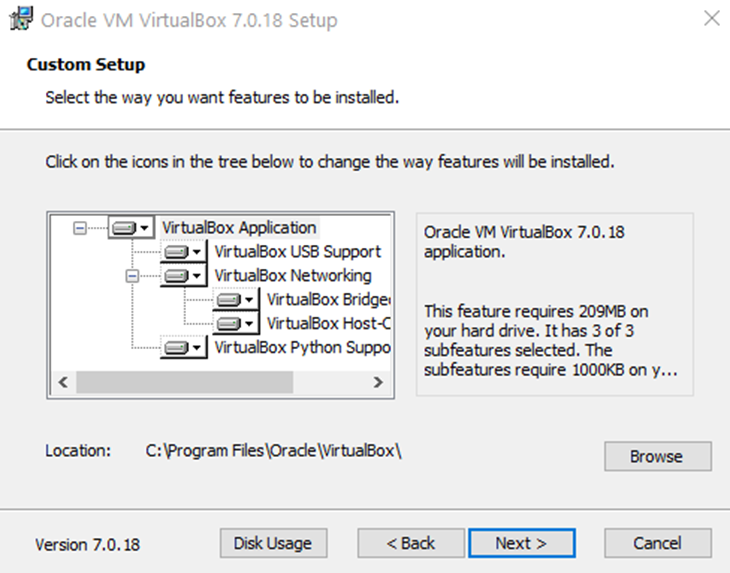Click VirtualBox Host-Only drive icon
The height and width of the screenshot is (573, 730).
pyautogui.click(x=235, y=324)
